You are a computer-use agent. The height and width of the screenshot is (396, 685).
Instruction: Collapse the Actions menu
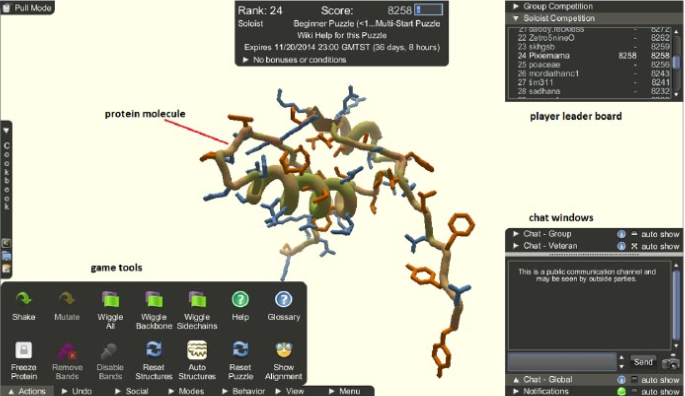27,391
